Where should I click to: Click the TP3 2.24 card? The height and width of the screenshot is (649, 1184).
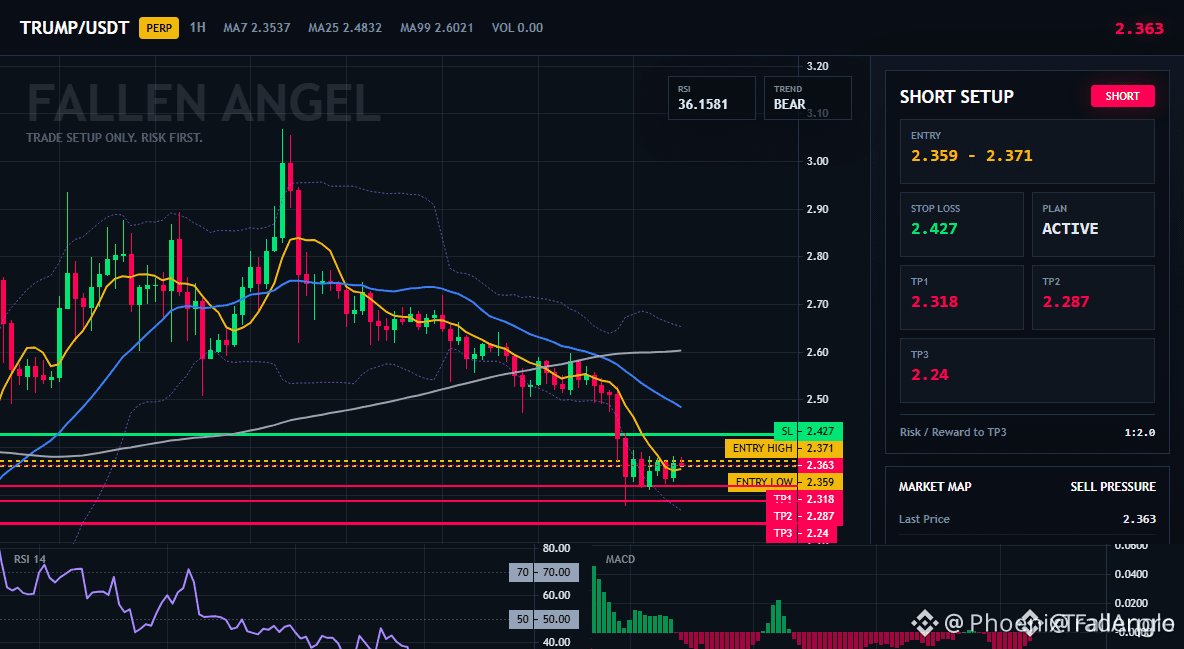click(x=1027, y=370)
